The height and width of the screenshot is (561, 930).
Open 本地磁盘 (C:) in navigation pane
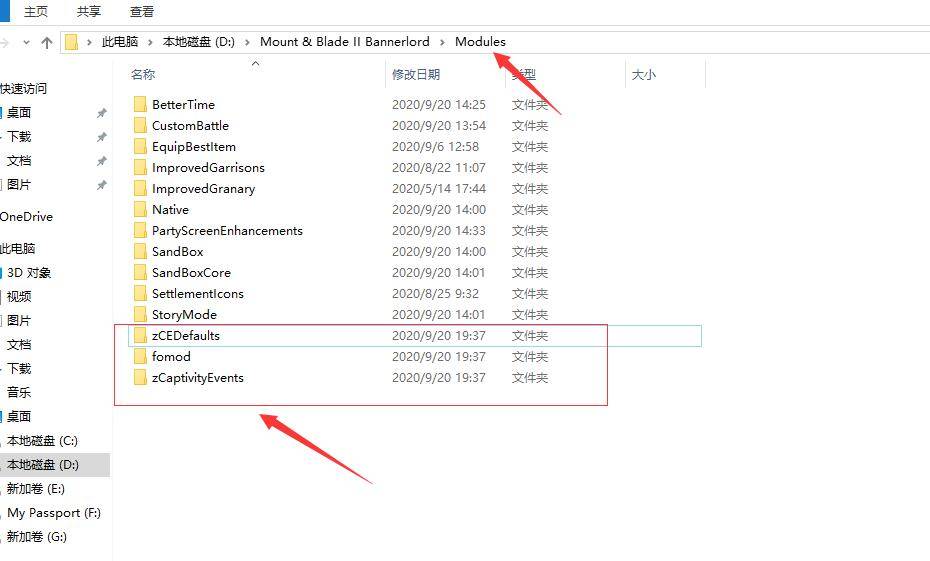click(42, 441)
